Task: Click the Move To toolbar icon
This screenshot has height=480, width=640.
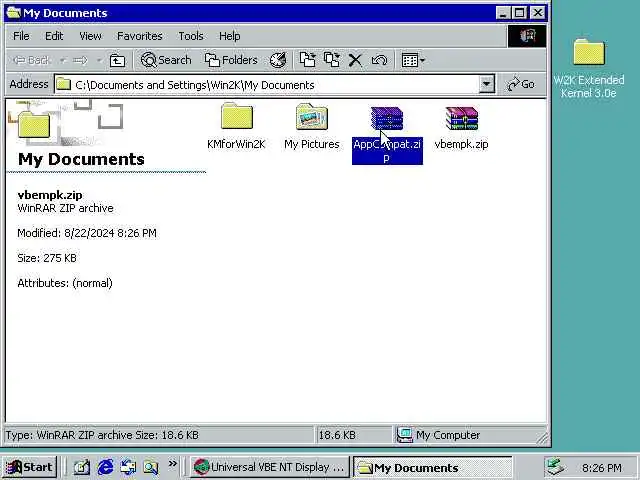Action: pyautogui.click(x=307, y=60)
